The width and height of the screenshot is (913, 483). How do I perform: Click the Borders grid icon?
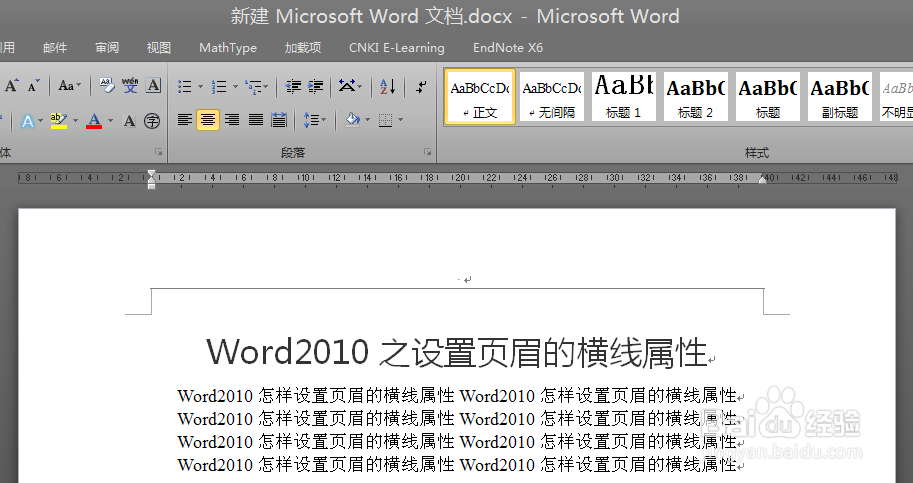click(385, 120)
